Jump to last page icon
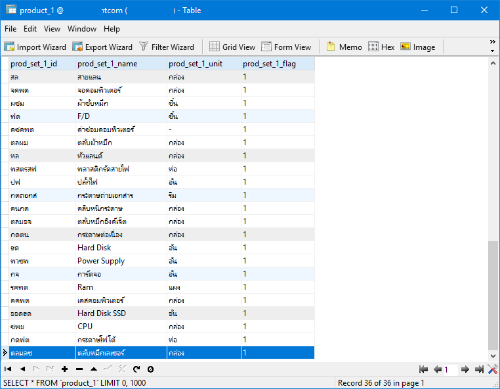The height and width of the screenshot is (389, 500). click(479, 369)
